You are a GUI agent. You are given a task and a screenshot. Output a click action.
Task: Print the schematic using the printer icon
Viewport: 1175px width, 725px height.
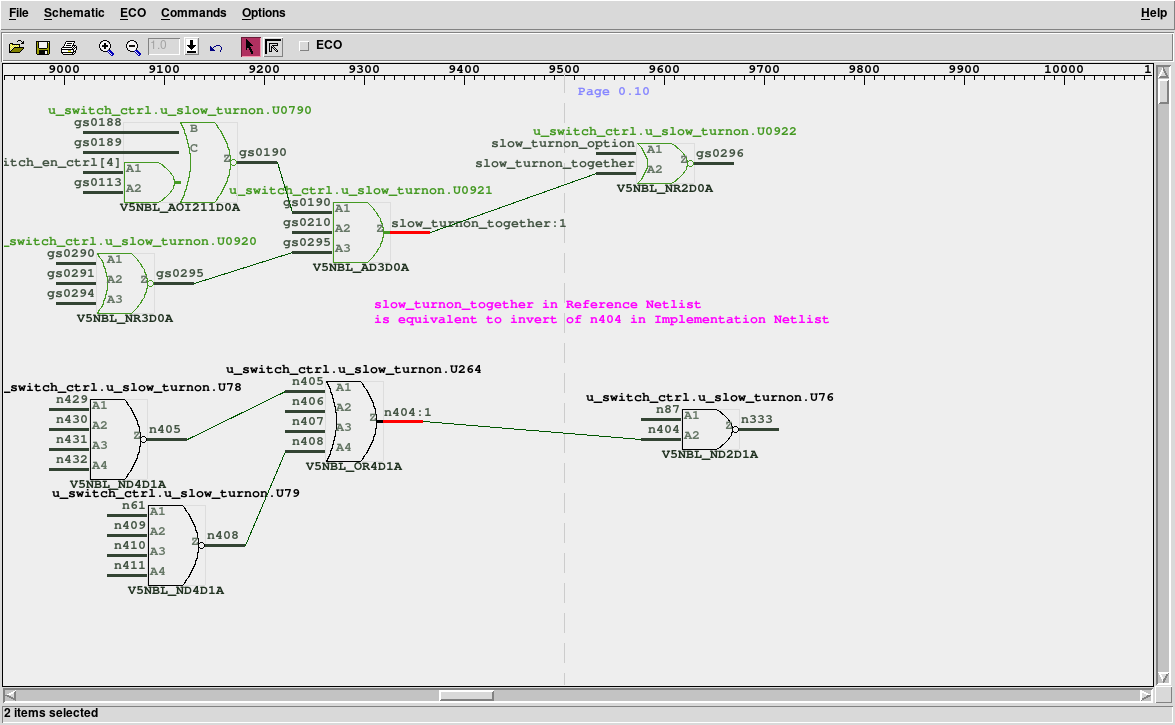tap(69, 47)
